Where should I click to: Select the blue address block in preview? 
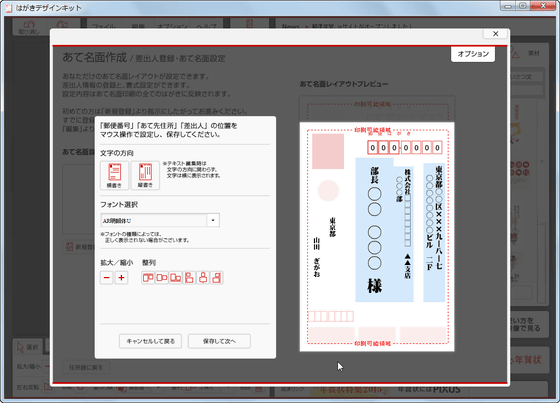[x=434, y=232]
